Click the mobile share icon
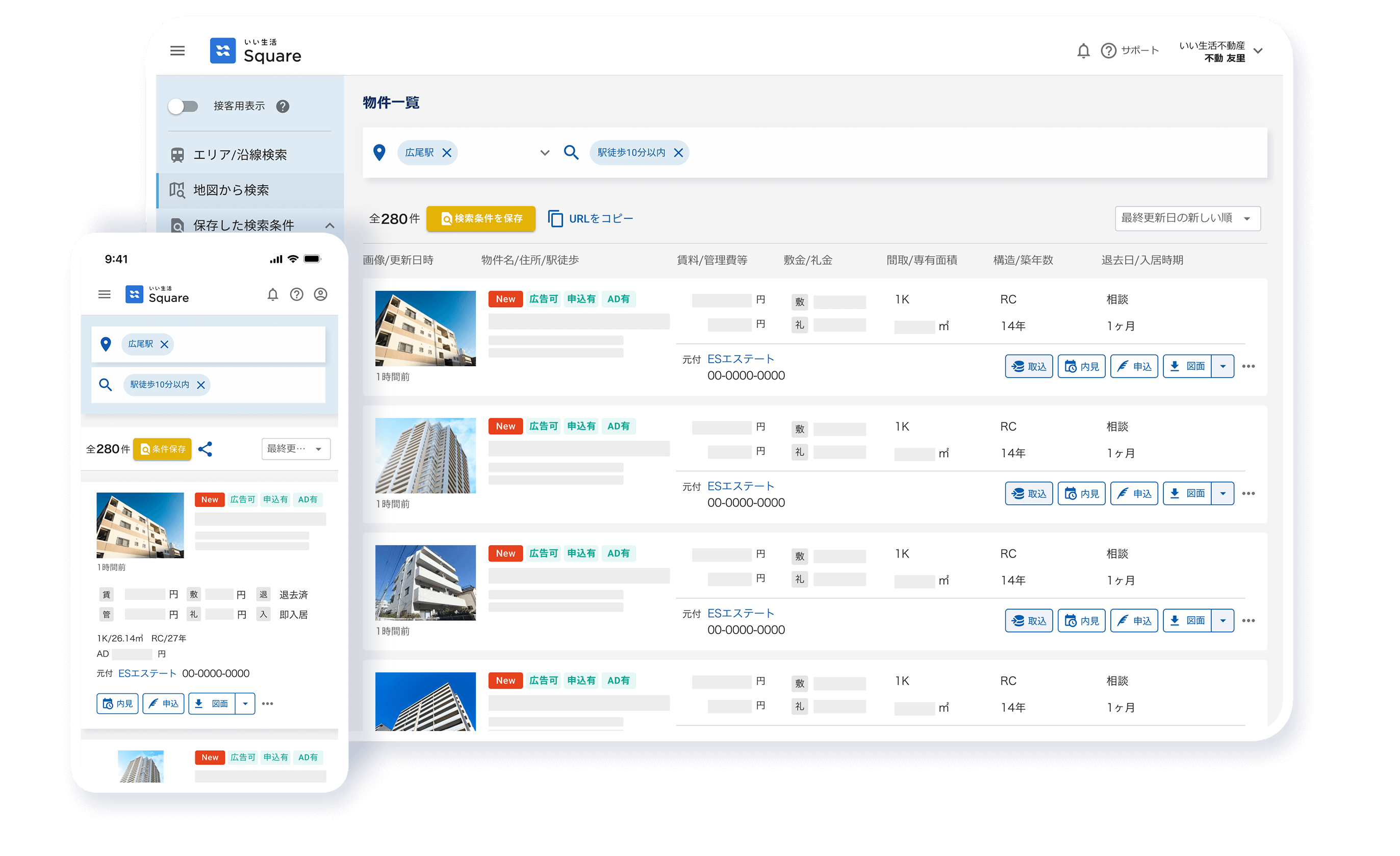The height and width of the screenshot is (856, 1400). (205, 449)
